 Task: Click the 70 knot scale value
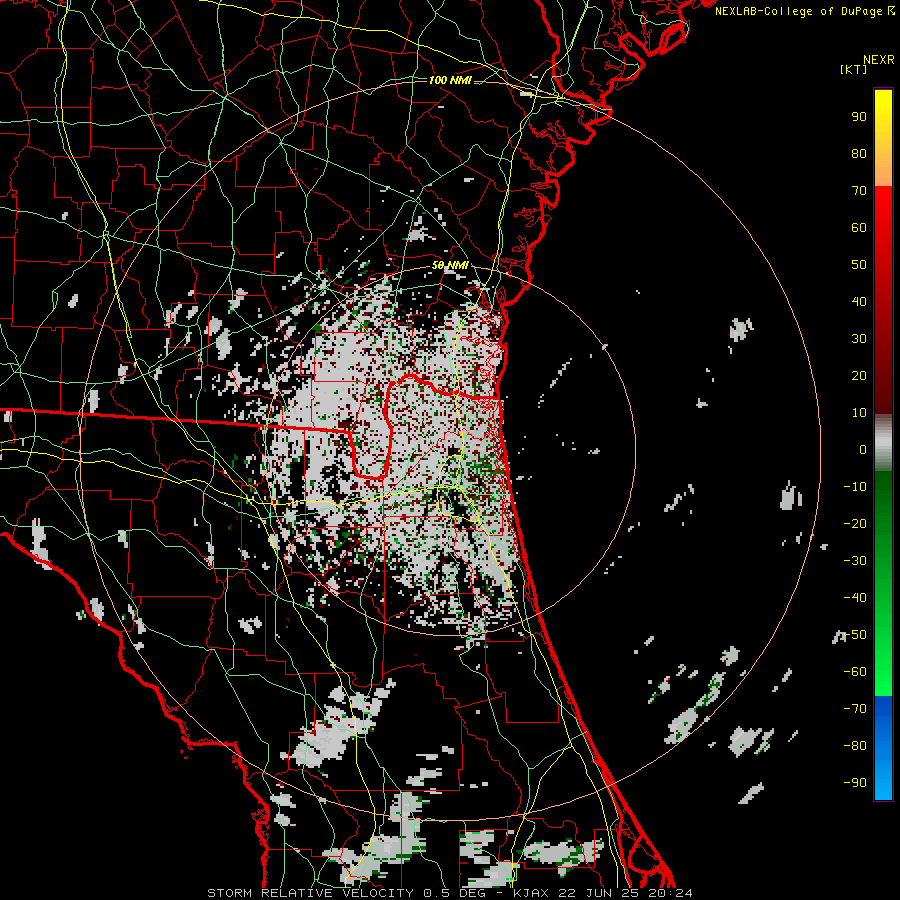[x=859, y=191]
